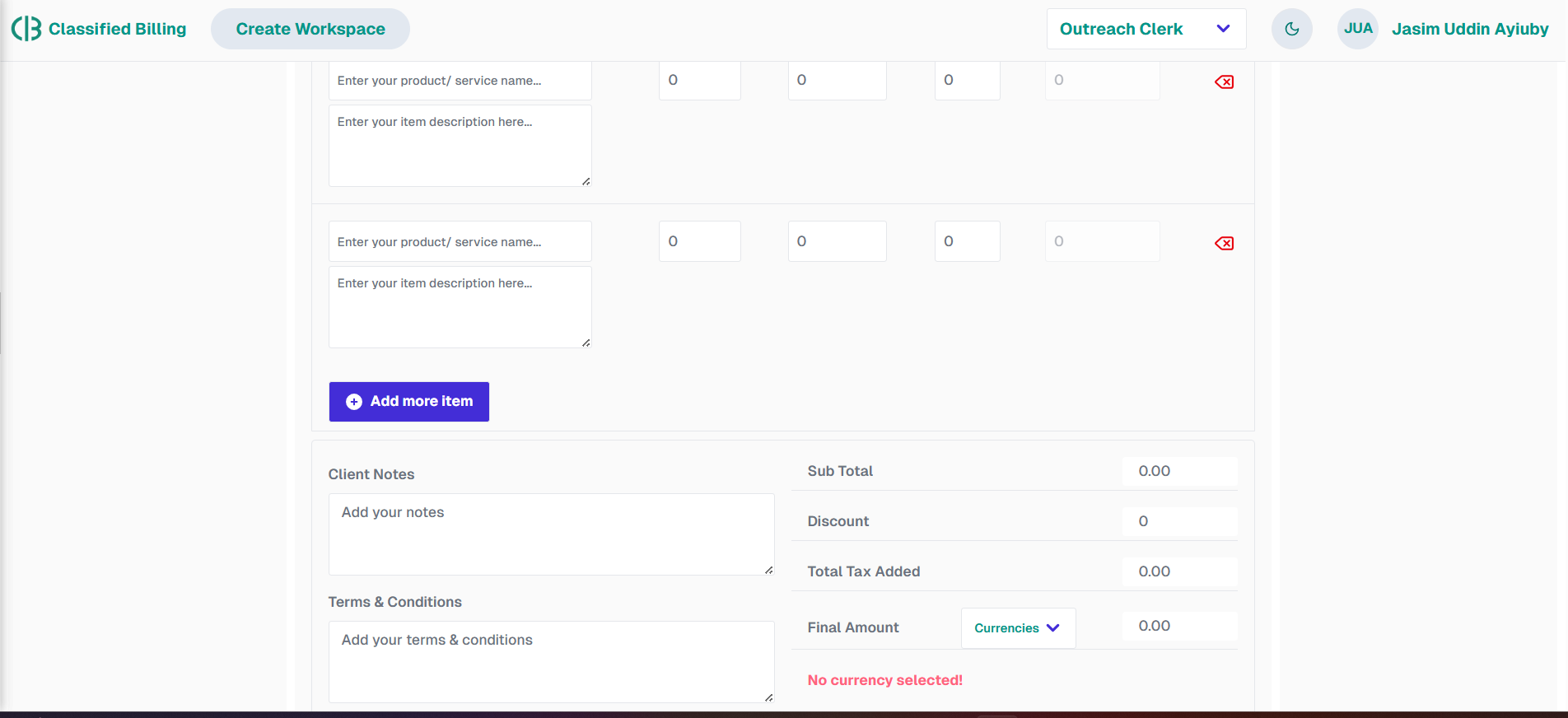Focus the second item description textarea

[x=460, y=307]
